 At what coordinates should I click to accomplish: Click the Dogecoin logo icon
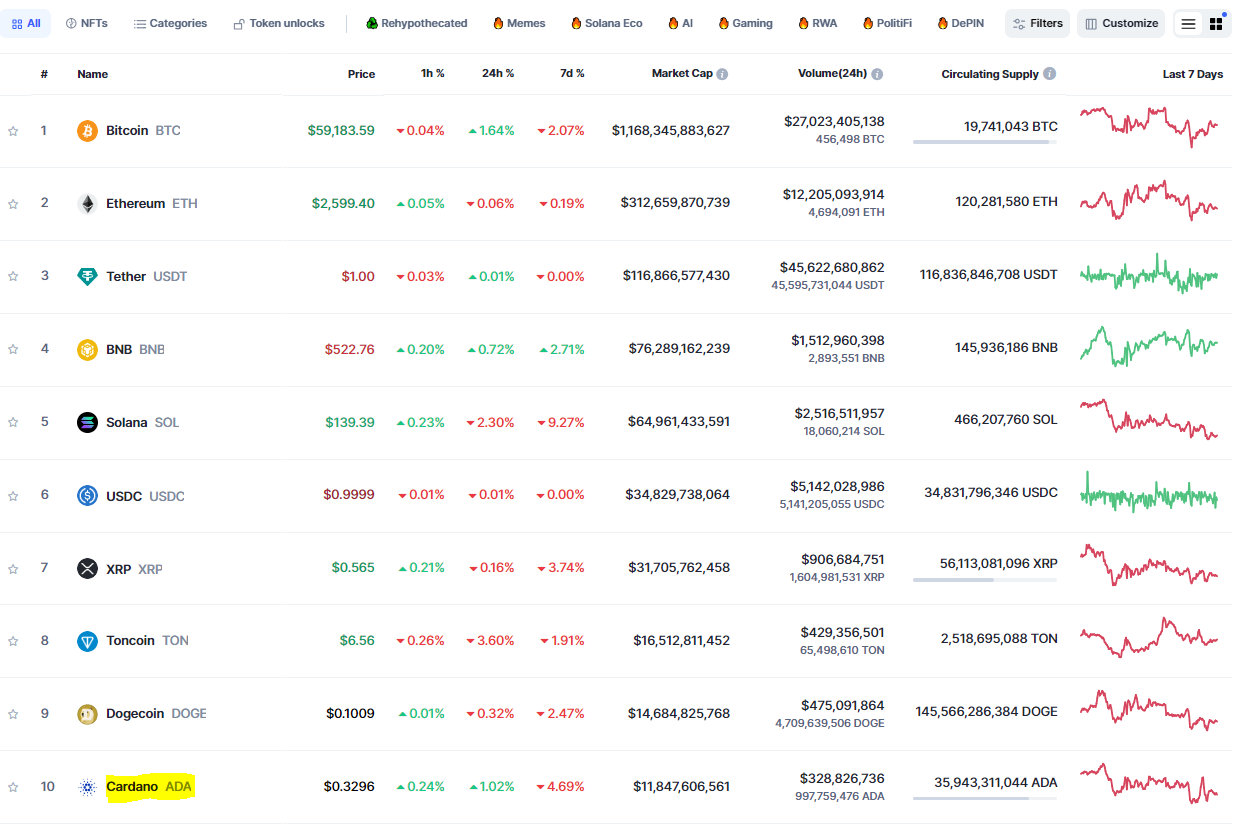[x=88, y=714]
